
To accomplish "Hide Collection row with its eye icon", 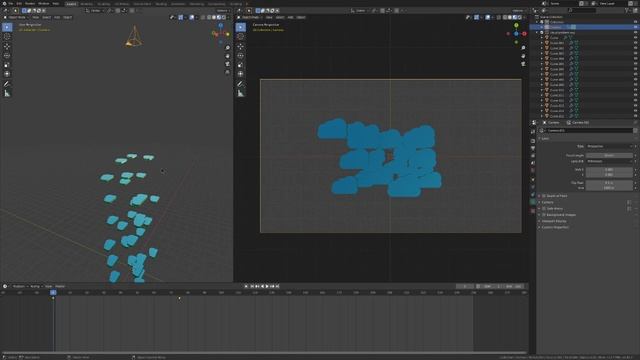I will coord(636,22).
